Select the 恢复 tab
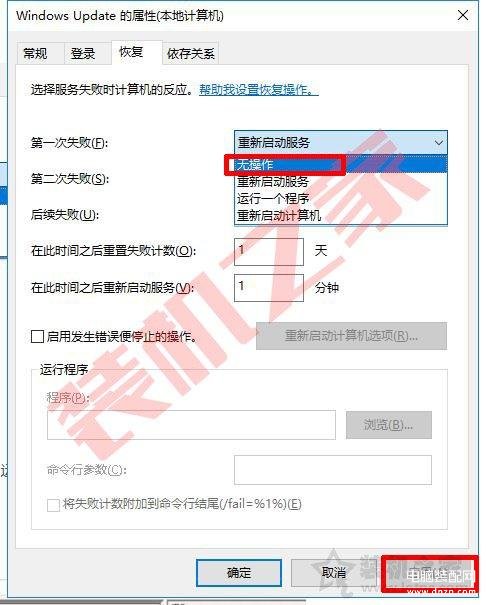Viewport: 486px width, 605px height. pyautogui.click(x=132, y=52)
